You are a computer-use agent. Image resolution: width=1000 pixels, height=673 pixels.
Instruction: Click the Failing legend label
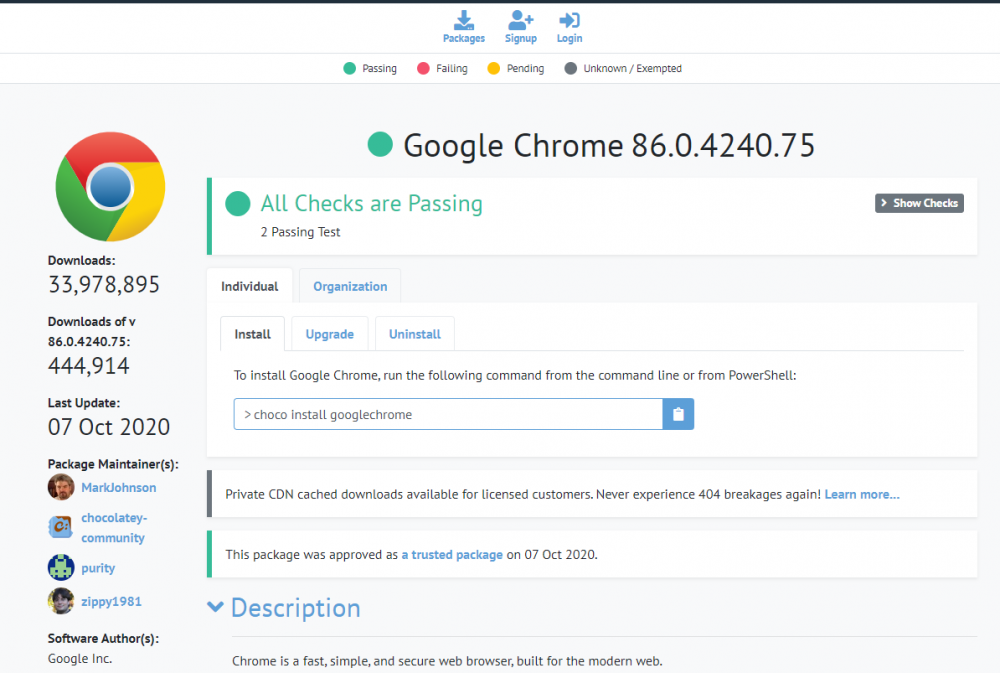[452, 68]
